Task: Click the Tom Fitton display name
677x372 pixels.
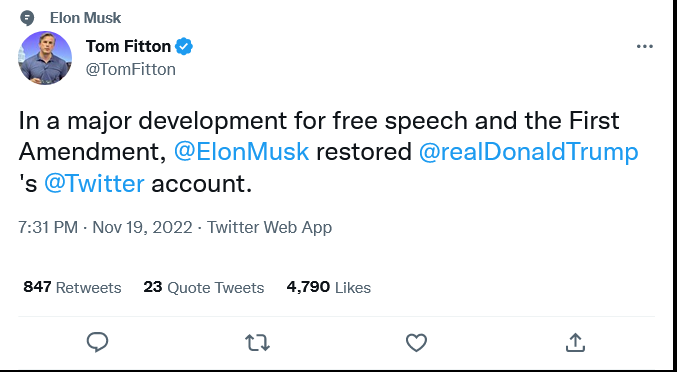Action: (128, 46)
